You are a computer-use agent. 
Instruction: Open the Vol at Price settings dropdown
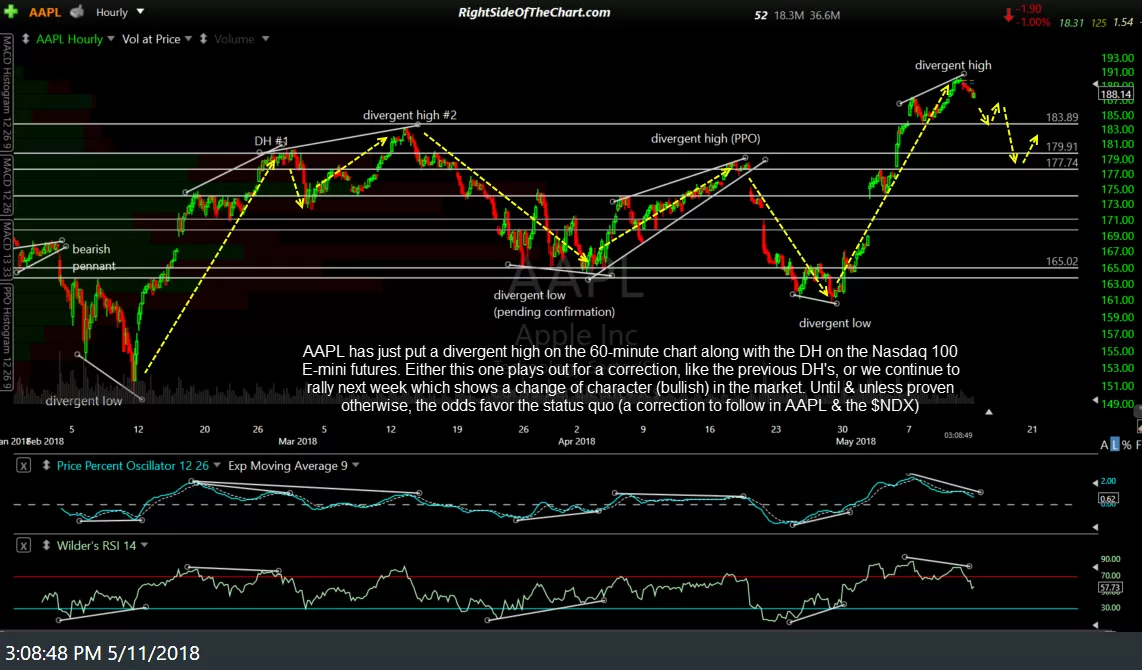[188, 39]
